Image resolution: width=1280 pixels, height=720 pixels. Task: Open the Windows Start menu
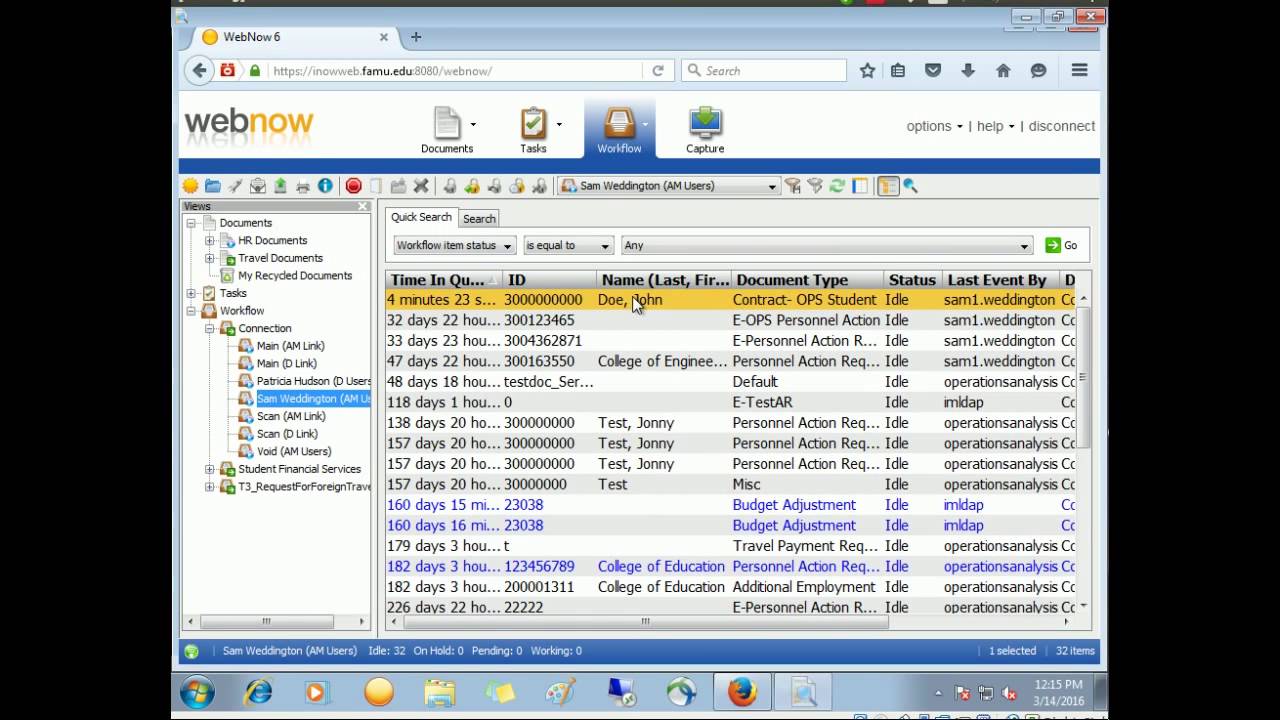pos(197,692)
